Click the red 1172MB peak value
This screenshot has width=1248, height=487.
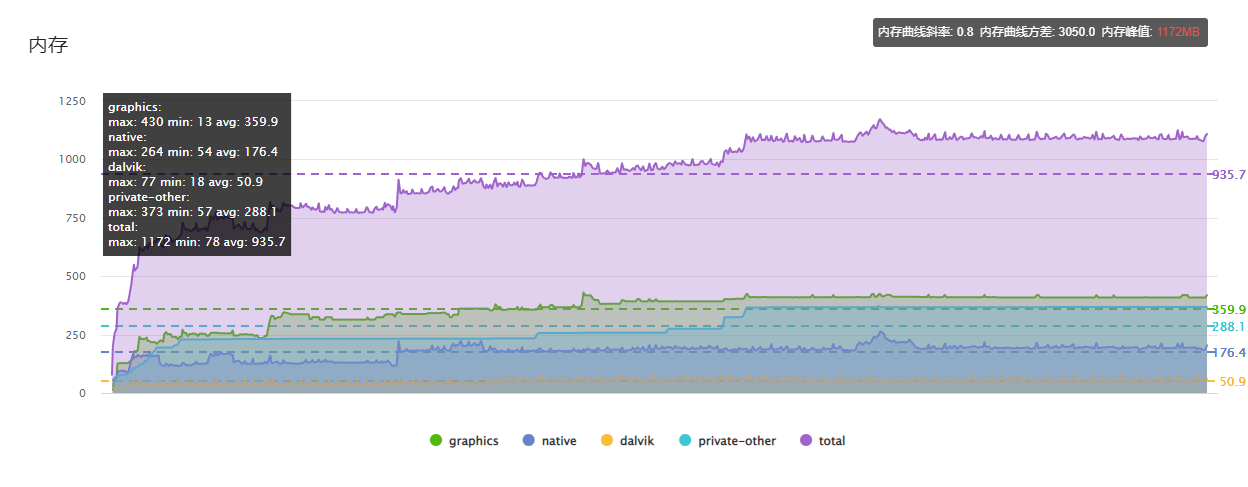pos(1178,32)
